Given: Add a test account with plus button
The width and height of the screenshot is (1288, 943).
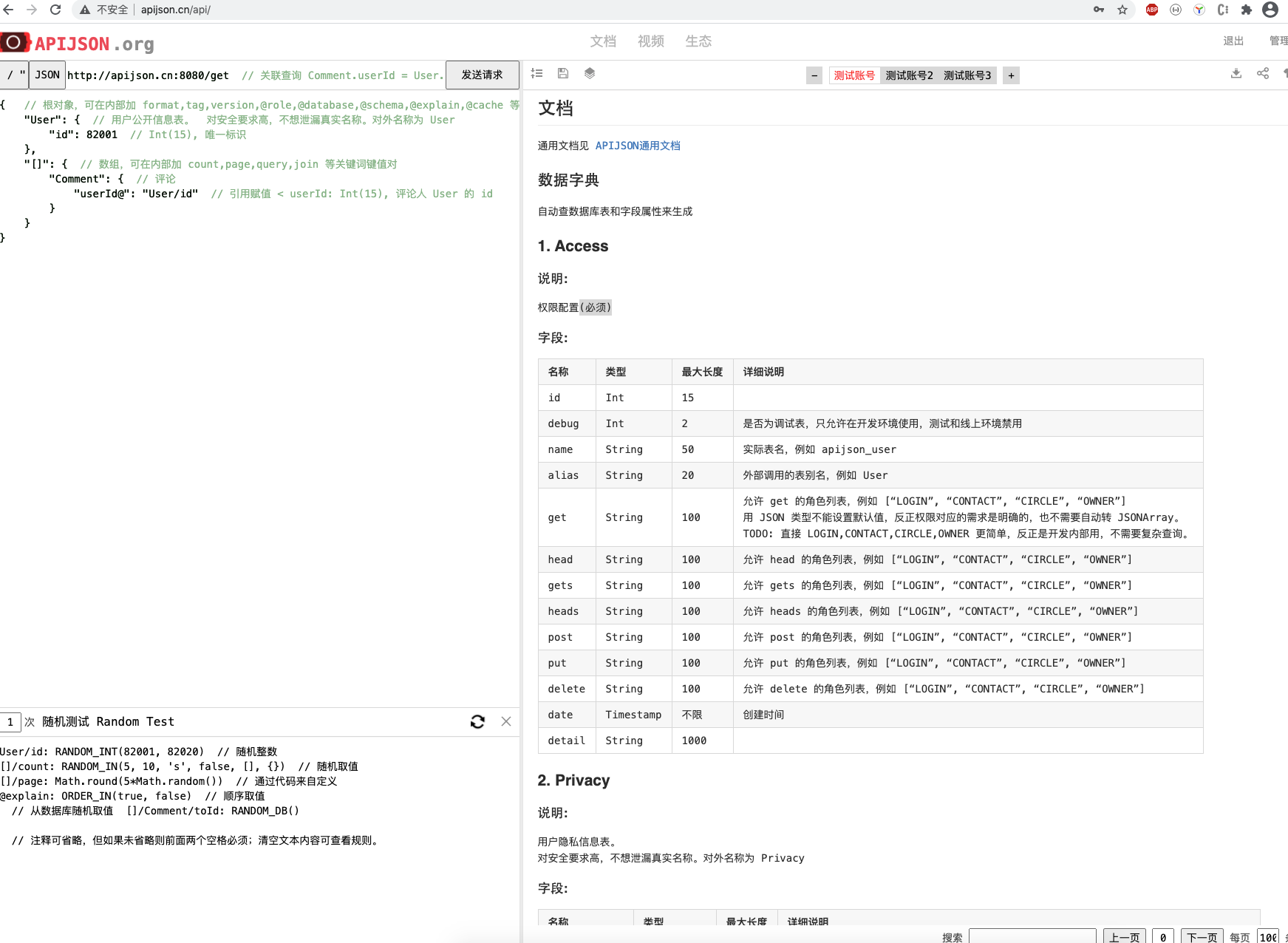Looking at the screenshot, I should click(1012, 75).
